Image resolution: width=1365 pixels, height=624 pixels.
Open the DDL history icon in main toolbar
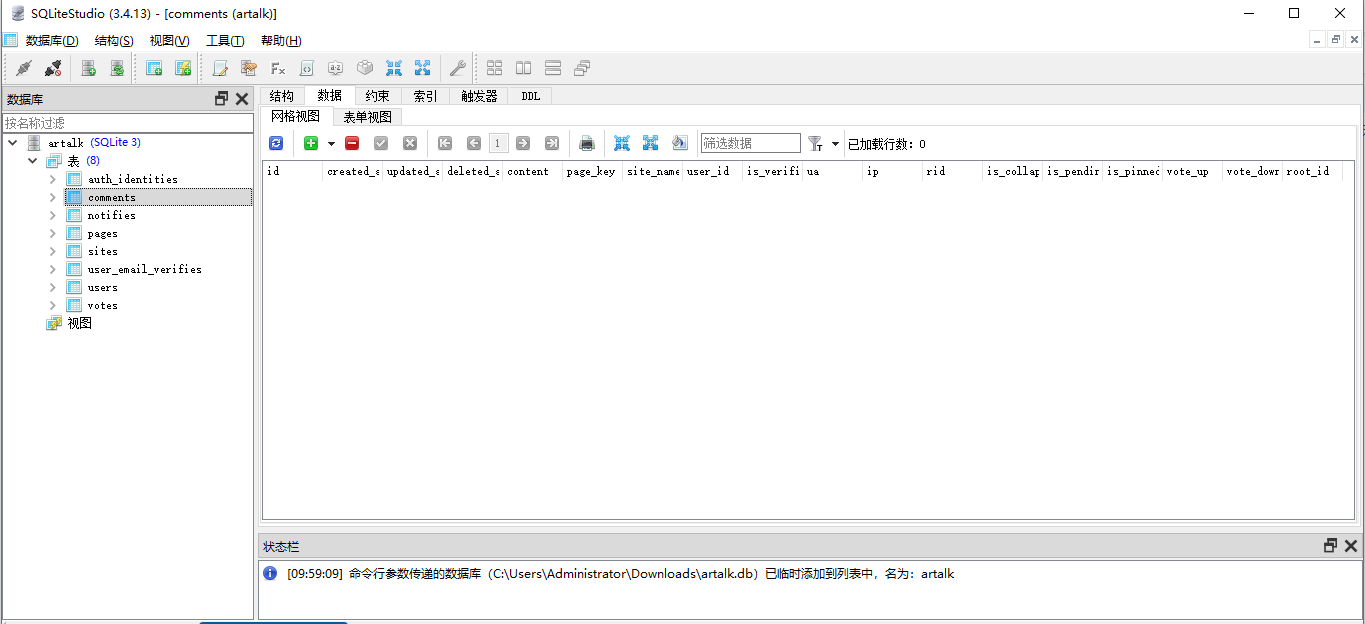[249, 68]
